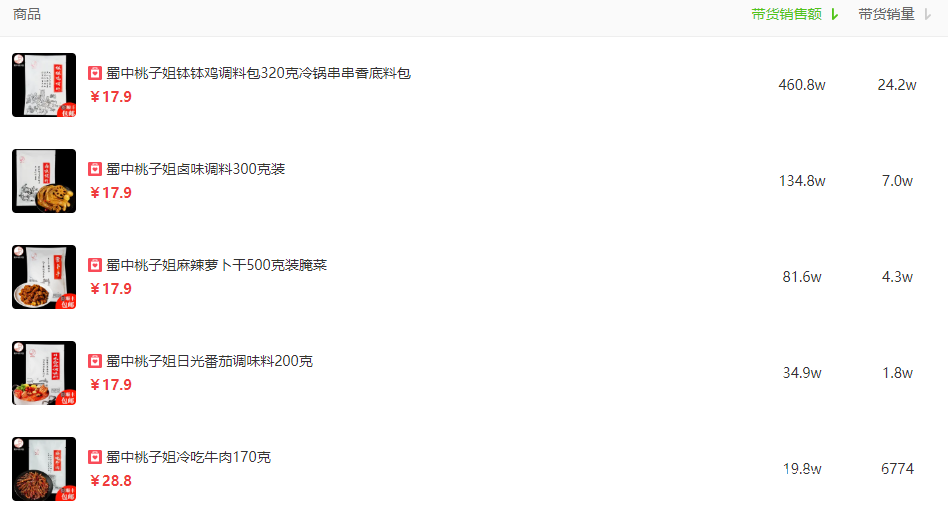The width and height of the screenshot is (948, 507).
Task: Click the 钵钵鸡调料包 product thumbnail
Action: [44, 85]
